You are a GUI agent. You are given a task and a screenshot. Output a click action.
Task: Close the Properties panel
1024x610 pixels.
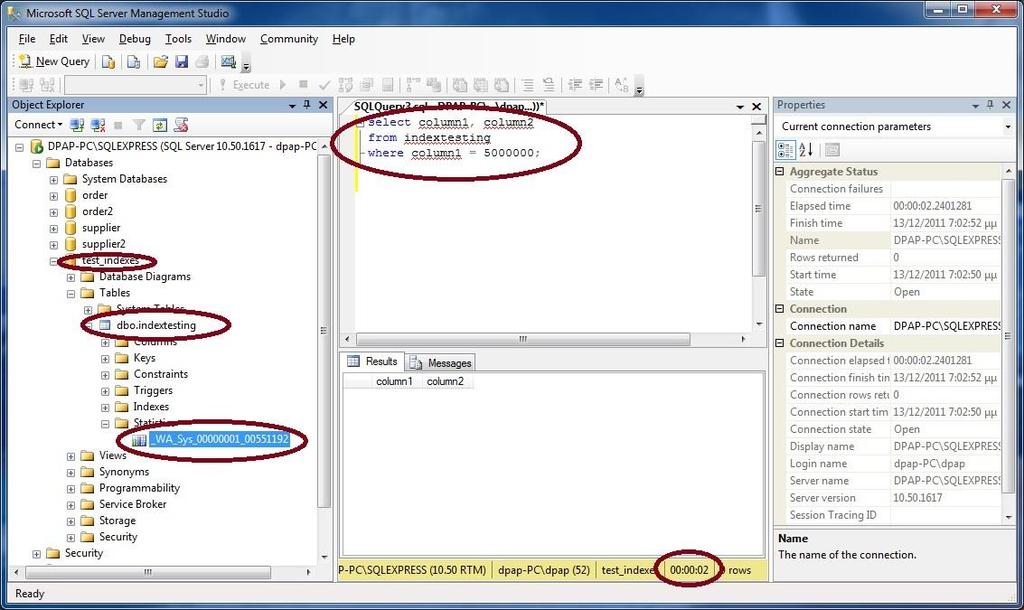[x=1006, y=104]
